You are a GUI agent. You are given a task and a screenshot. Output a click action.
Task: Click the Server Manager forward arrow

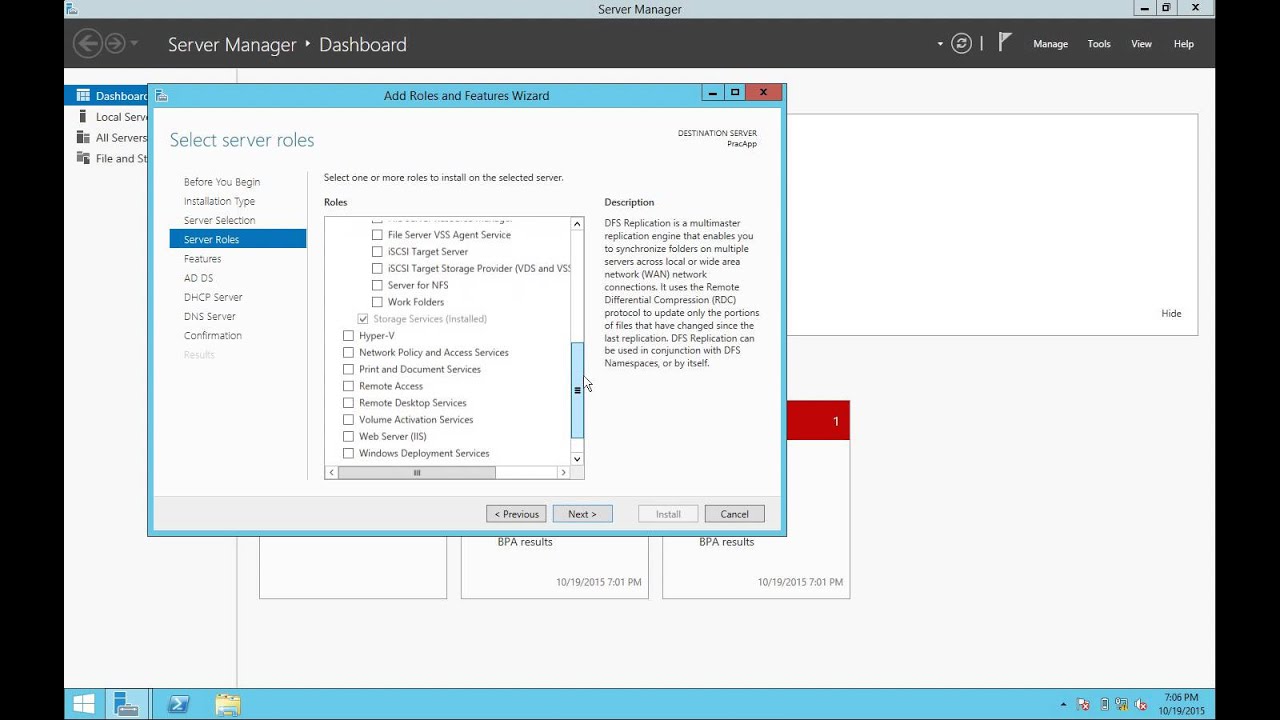click(115, 43)
